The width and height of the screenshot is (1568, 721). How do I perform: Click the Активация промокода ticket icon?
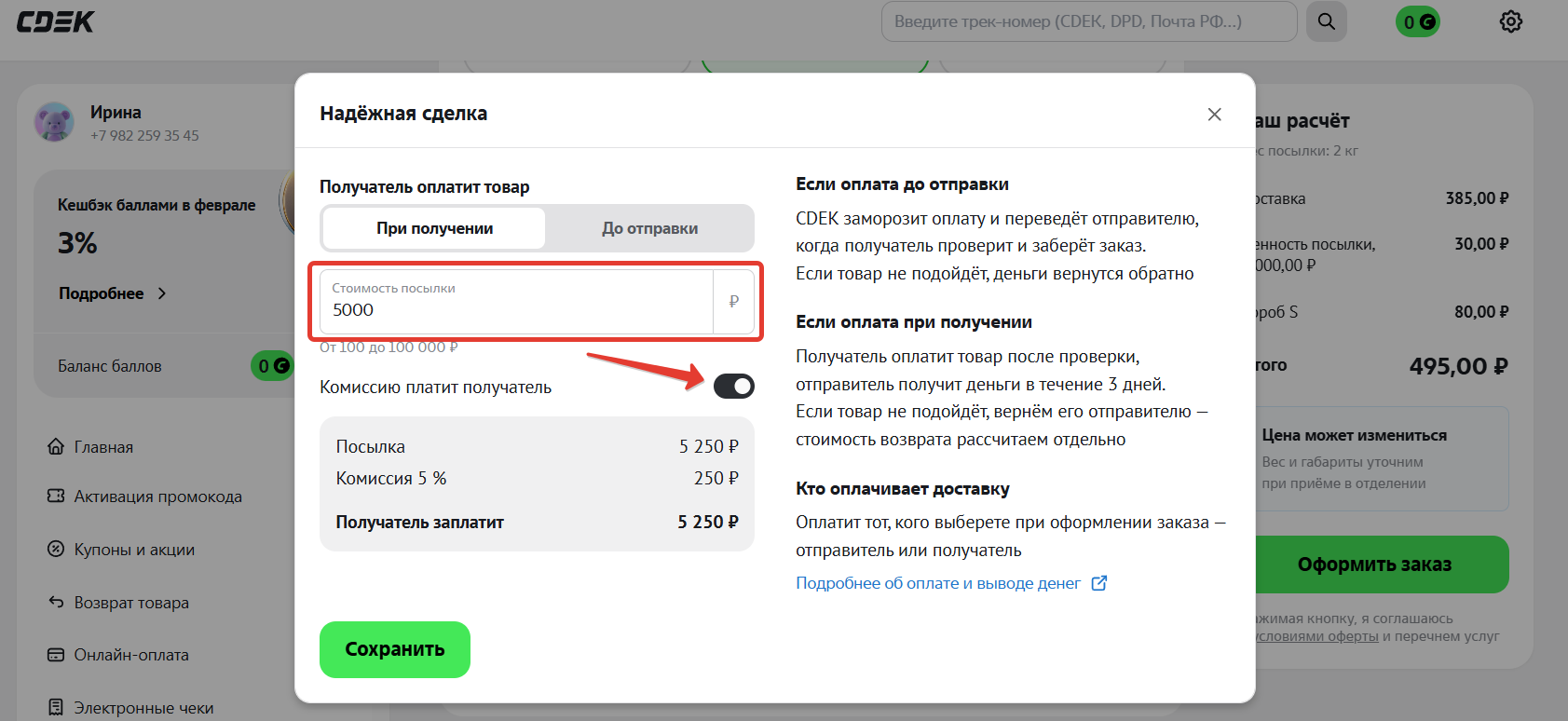click(56, 496)
